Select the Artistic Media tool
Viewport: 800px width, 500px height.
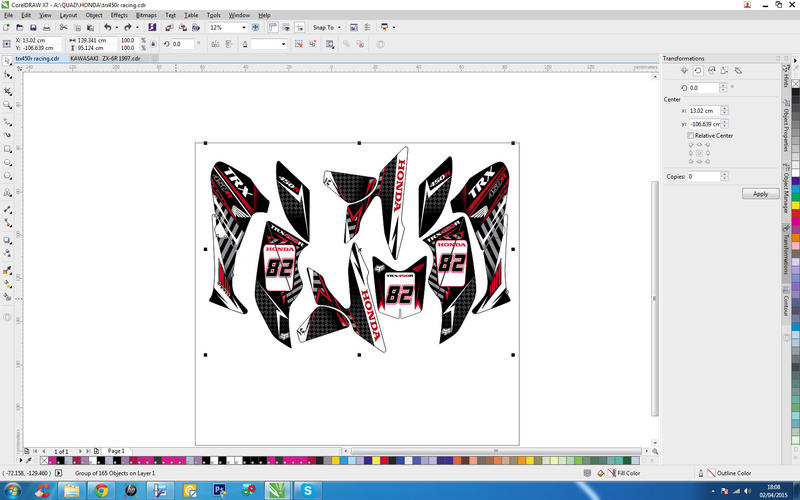[7, 135]
